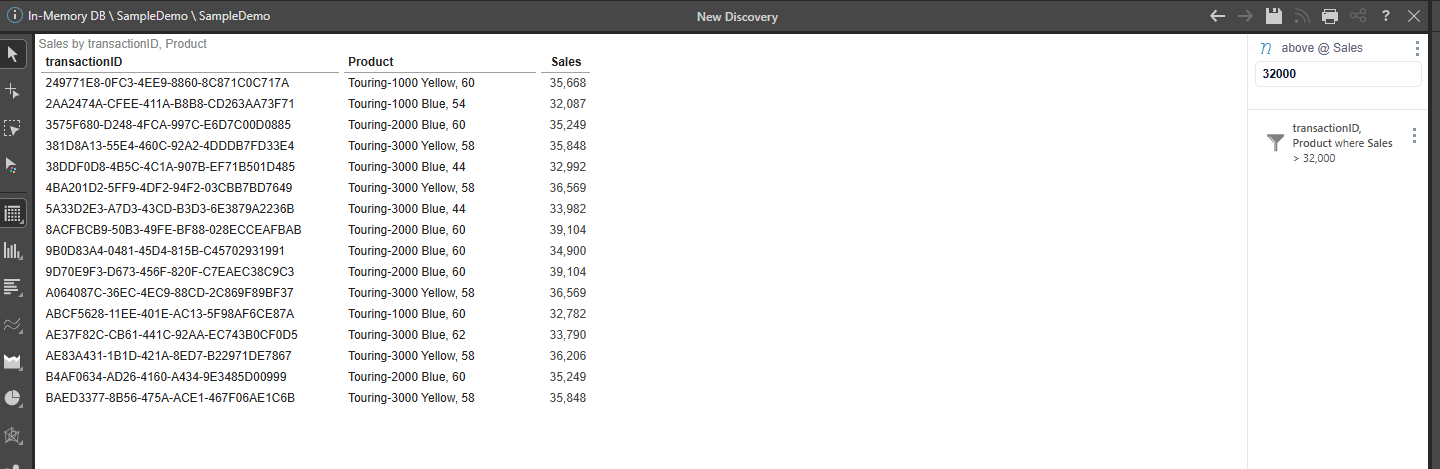Choose the pie chart visualization
Image resolution: width=1440 pixels, height=469 pixels.
pyautogui.click(x=14, y=398)
